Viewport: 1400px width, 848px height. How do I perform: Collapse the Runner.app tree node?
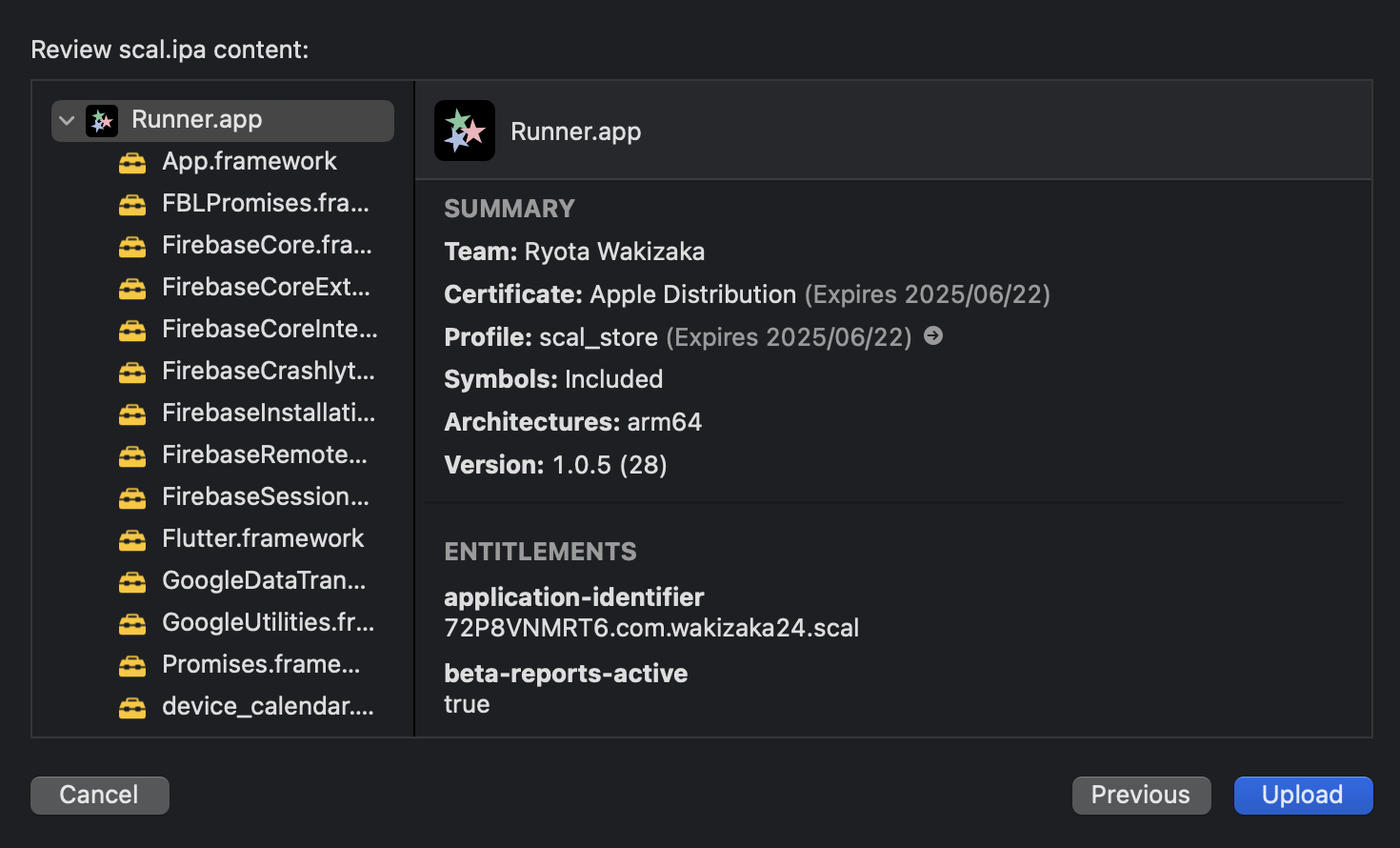67,121
